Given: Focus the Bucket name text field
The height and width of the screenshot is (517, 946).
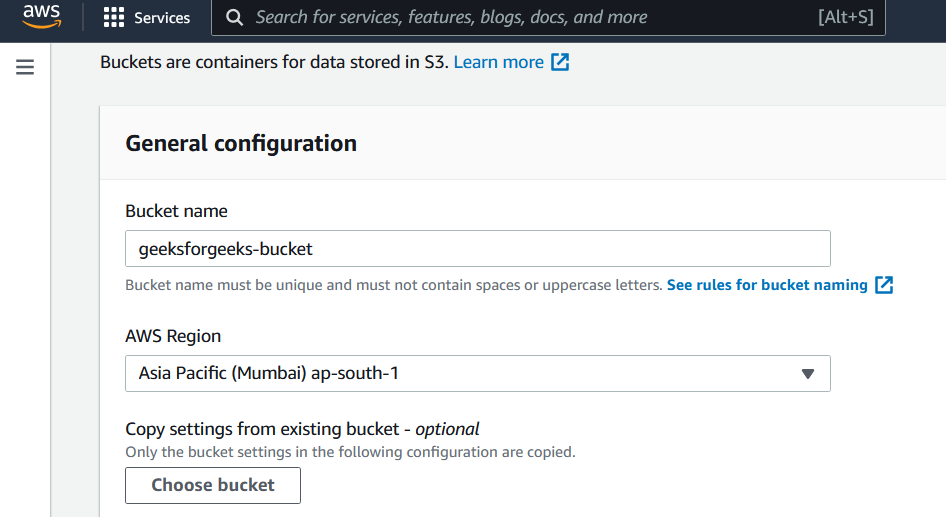Looking at the screenshot, I should click(x=477, y=248).
